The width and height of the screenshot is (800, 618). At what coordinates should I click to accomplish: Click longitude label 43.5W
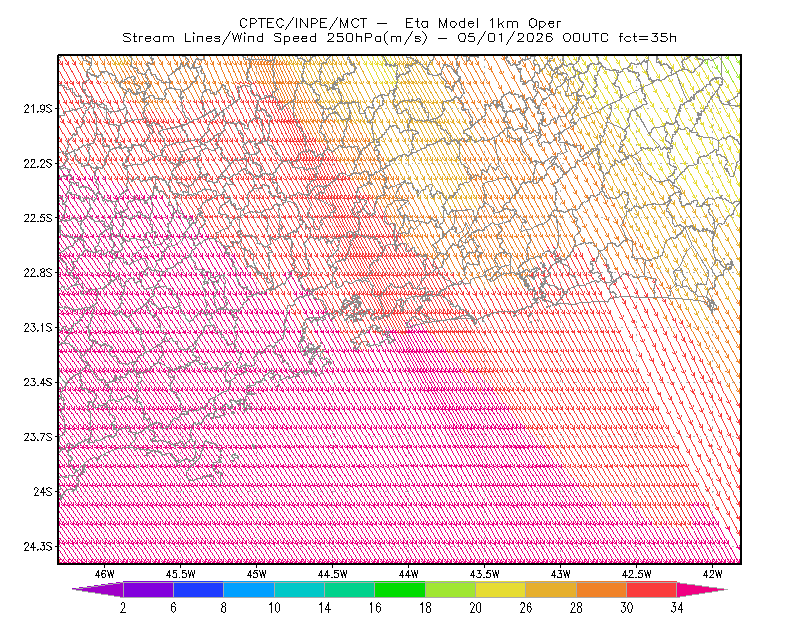[485, 574]
